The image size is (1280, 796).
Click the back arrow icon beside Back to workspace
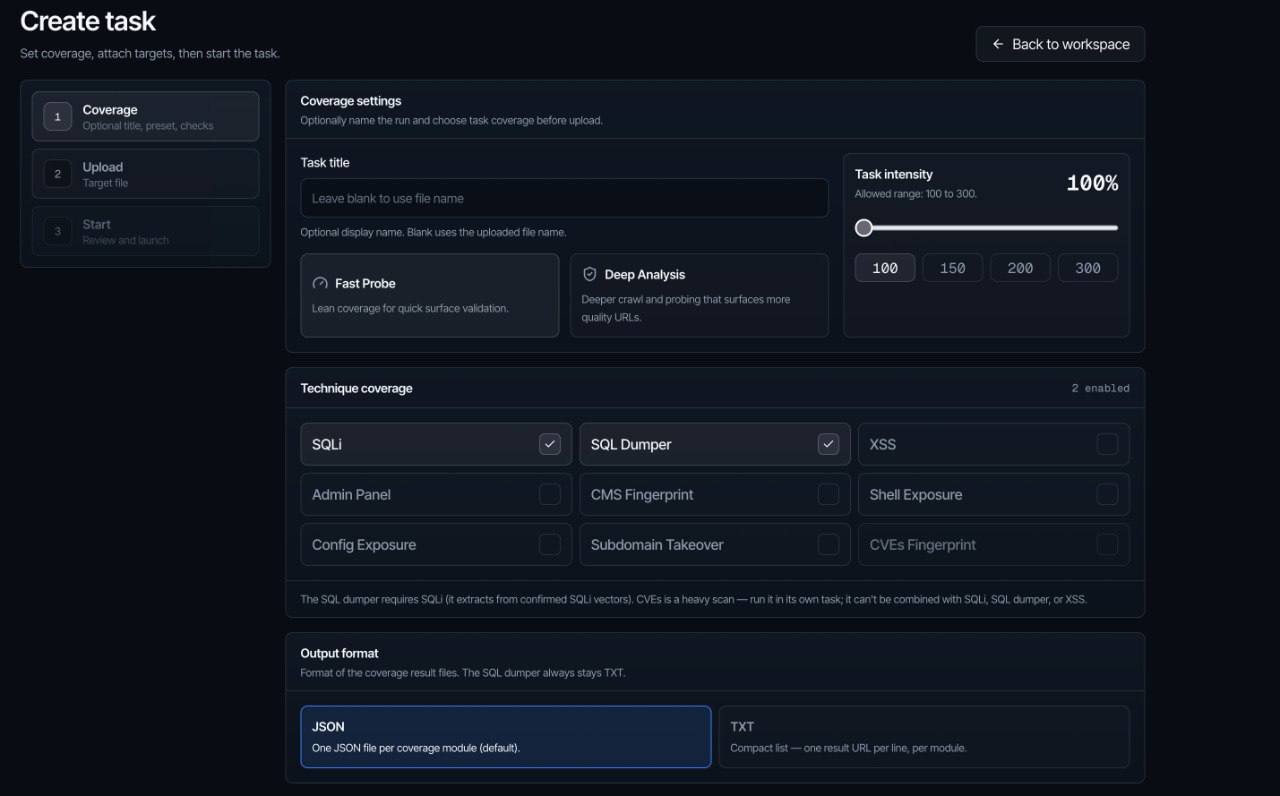coord(997,44)
